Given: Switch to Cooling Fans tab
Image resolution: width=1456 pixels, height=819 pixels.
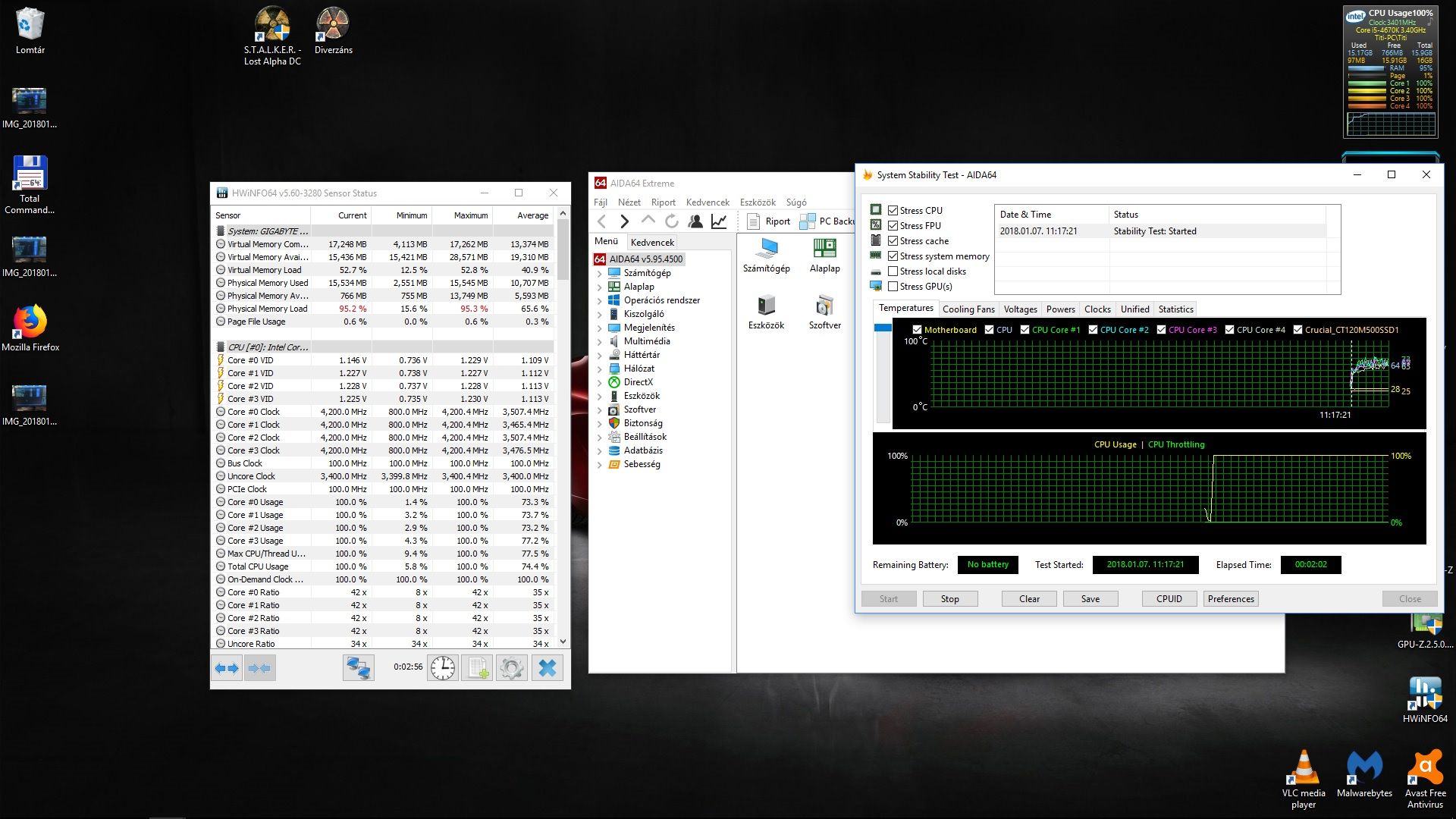Looking at the screenshot, I should pos(968,309).
